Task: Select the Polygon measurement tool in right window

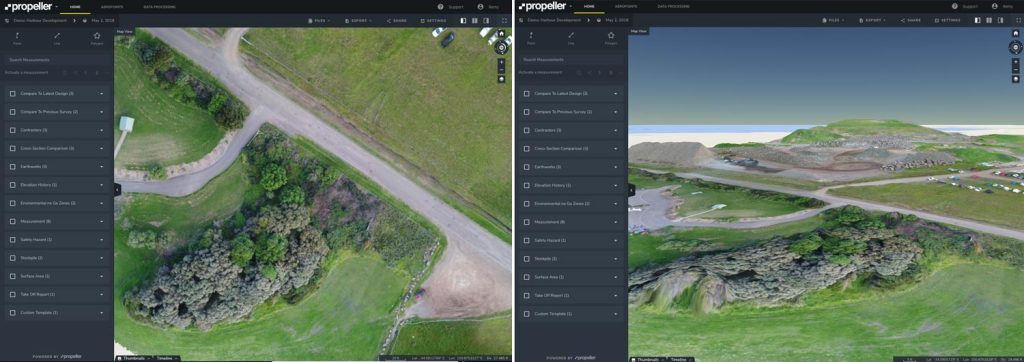Action: (x=611, y=38)
